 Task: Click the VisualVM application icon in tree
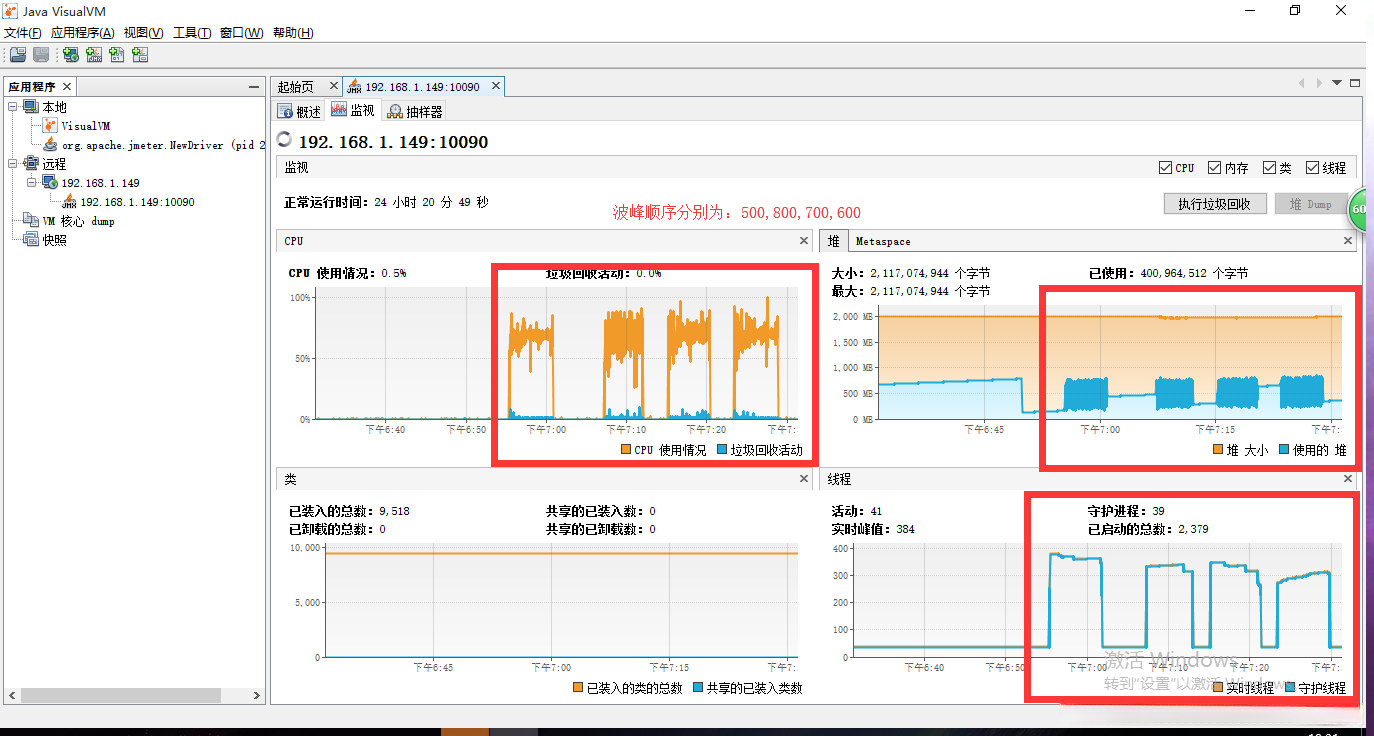click(51, 126)
